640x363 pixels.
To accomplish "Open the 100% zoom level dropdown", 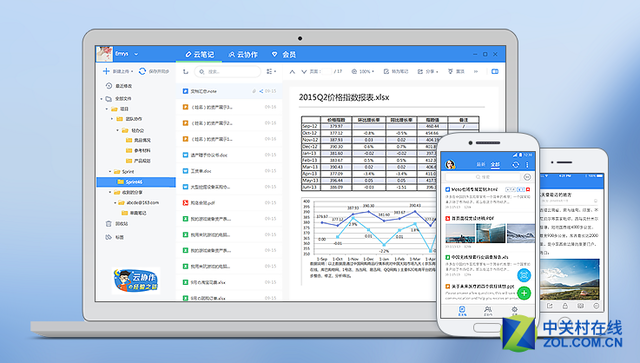I will 363,71.
